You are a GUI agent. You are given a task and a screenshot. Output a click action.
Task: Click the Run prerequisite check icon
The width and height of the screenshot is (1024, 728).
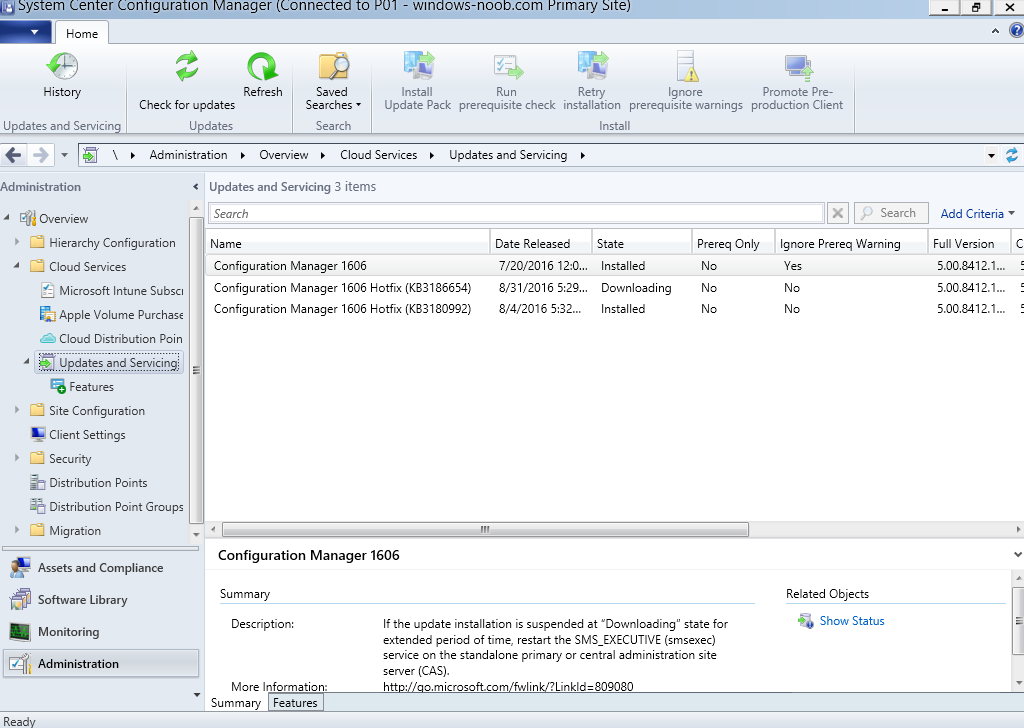pos(507,66)
